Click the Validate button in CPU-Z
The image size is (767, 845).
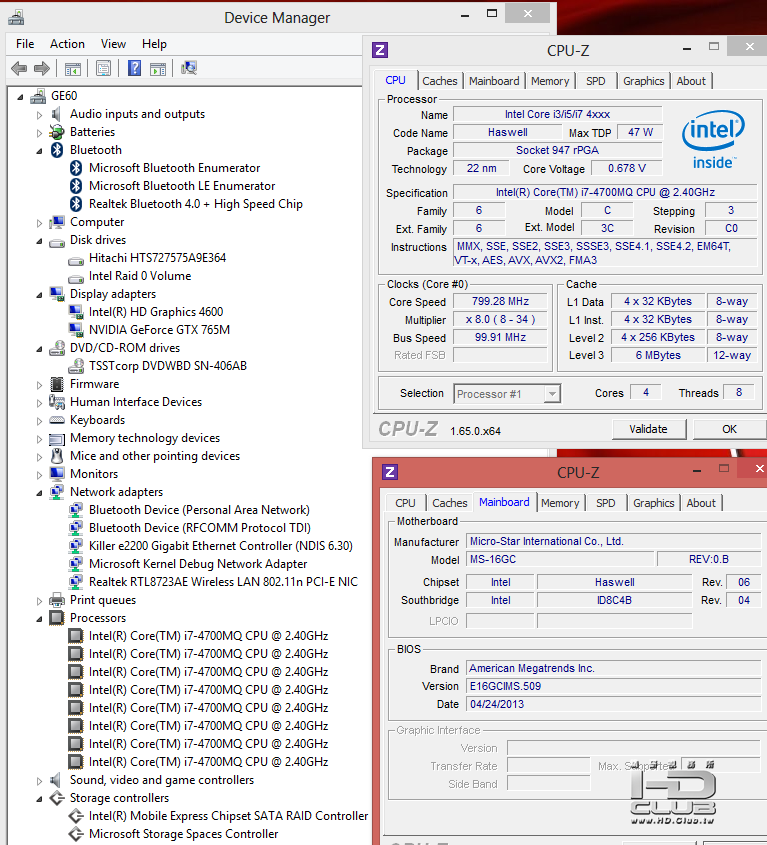coord(648,429)
